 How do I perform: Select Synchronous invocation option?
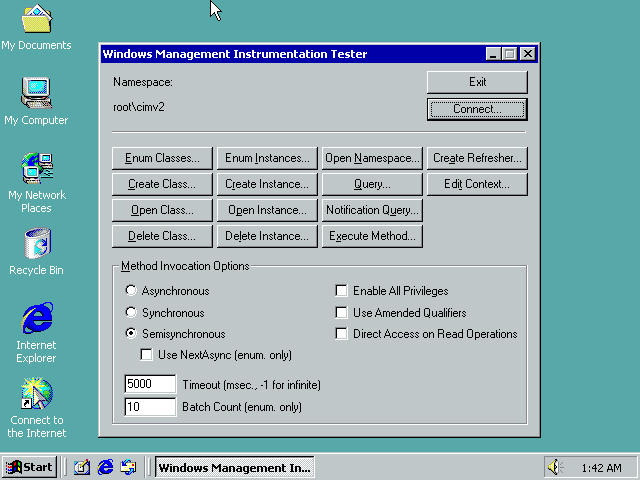click(131, 313)
